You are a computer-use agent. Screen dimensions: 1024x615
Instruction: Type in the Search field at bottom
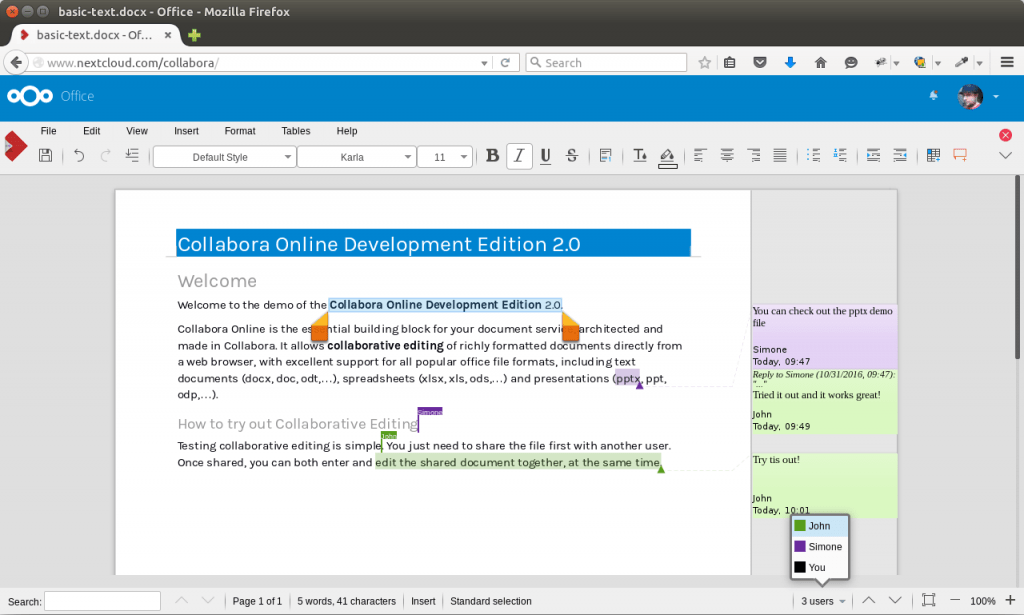(x=101, y=600)
